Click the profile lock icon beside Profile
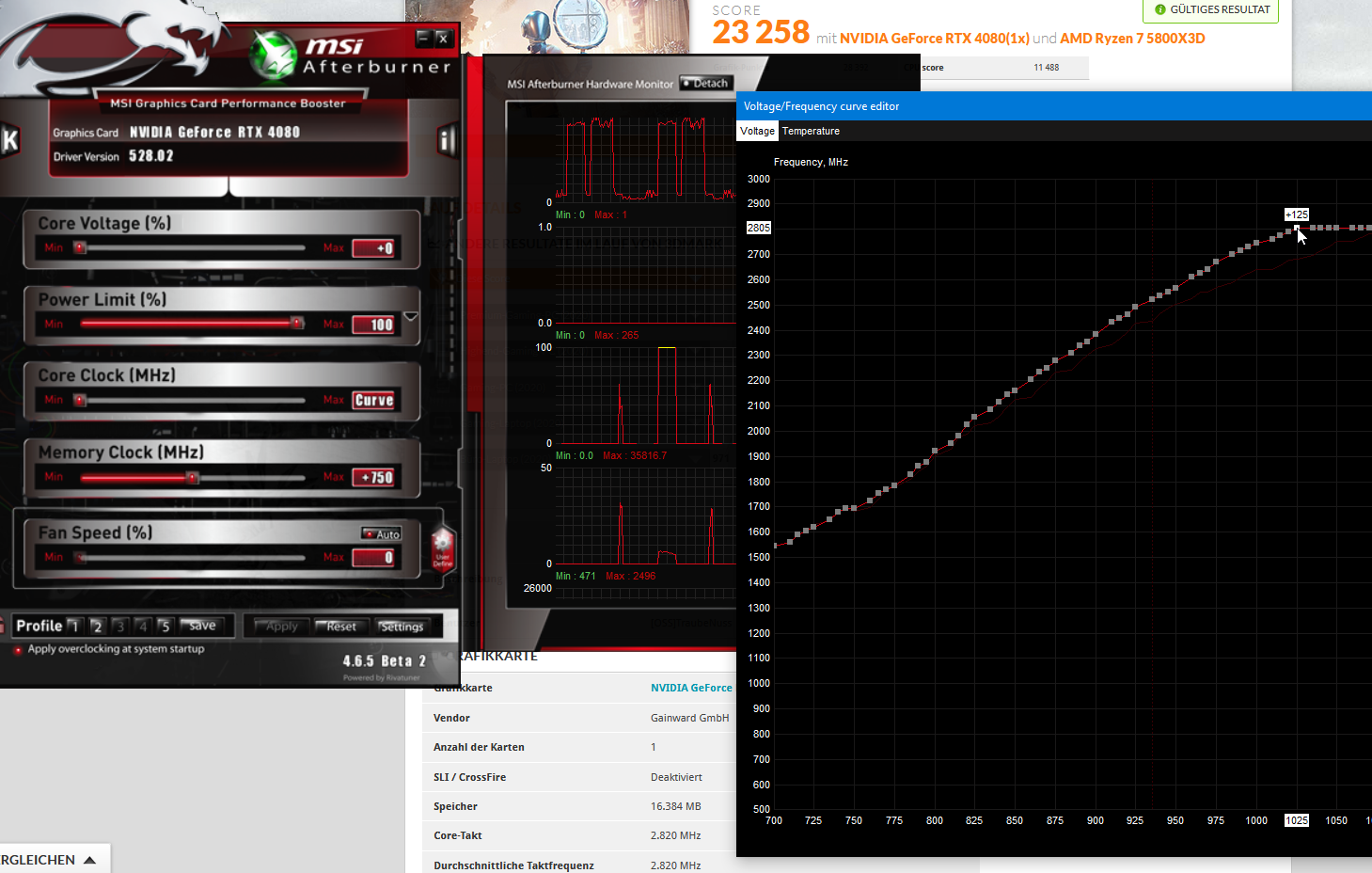The image size is (1372, 873). click(x=3, y=626)
